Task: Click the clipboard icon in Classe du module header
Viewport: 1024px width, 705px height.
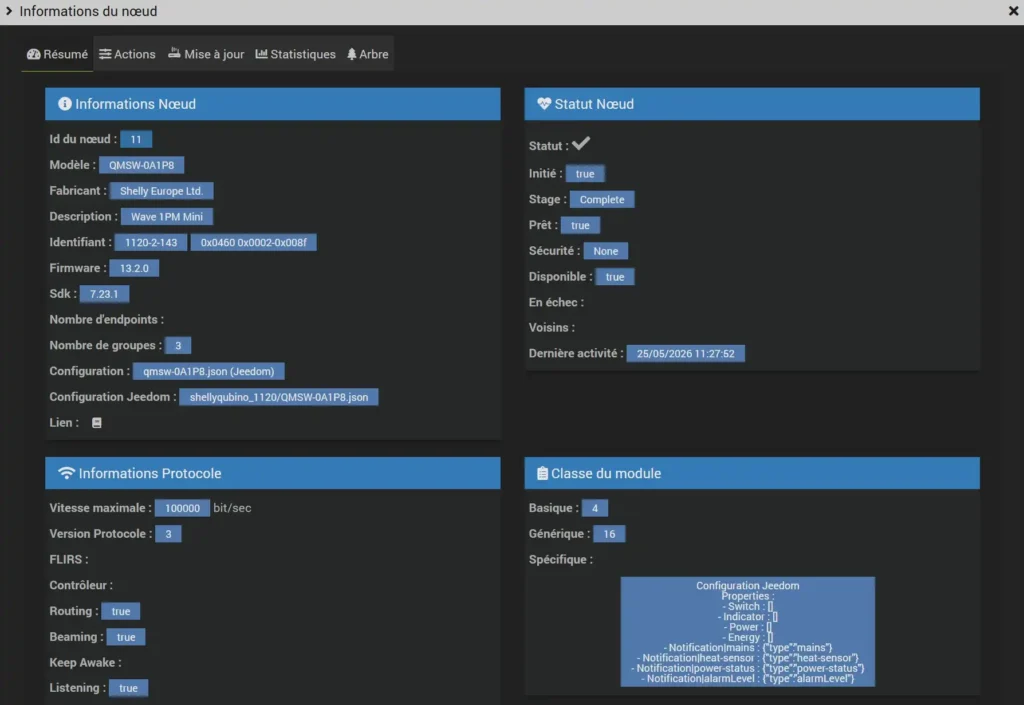Action: [542, 473]
